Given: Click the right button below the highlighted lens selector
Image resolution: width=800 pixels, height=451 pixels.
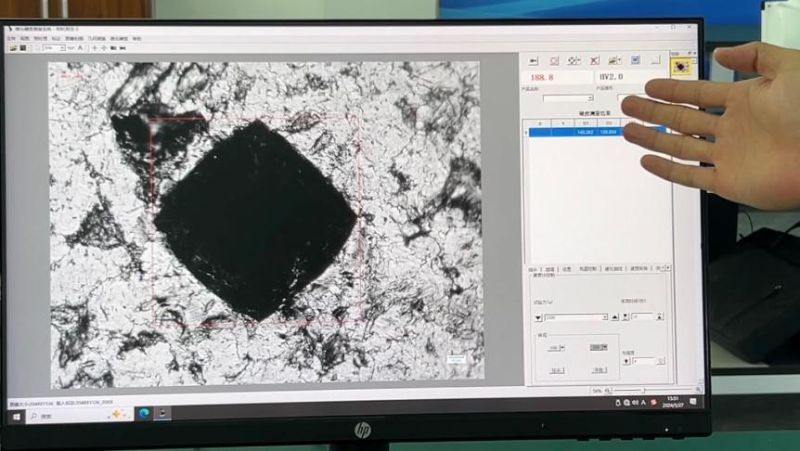Looking at the screenshot, I should [x=599, y=370].
